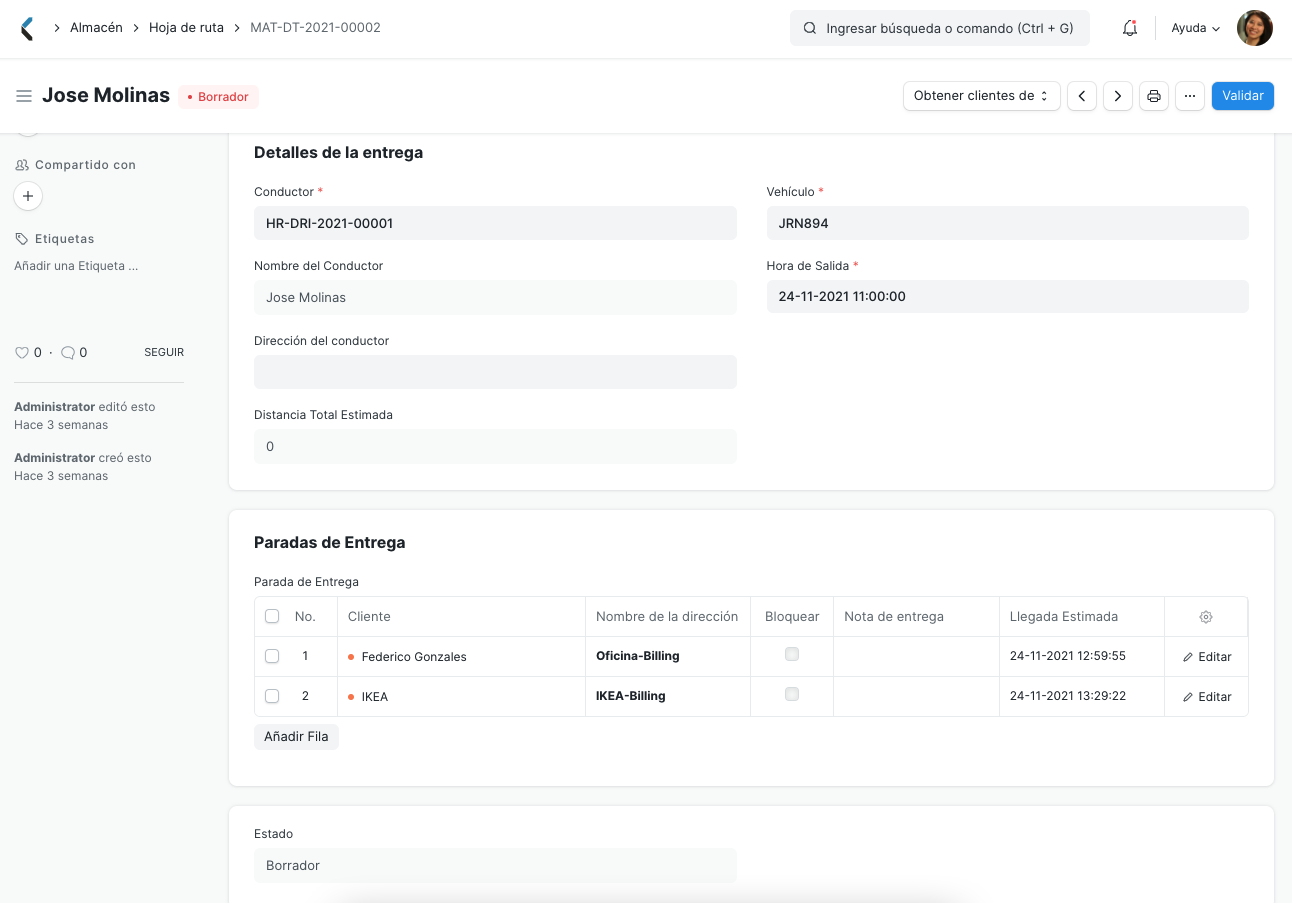Toggle Bloquear for IKEA row
1292x903 pixels.
point(792,694)
